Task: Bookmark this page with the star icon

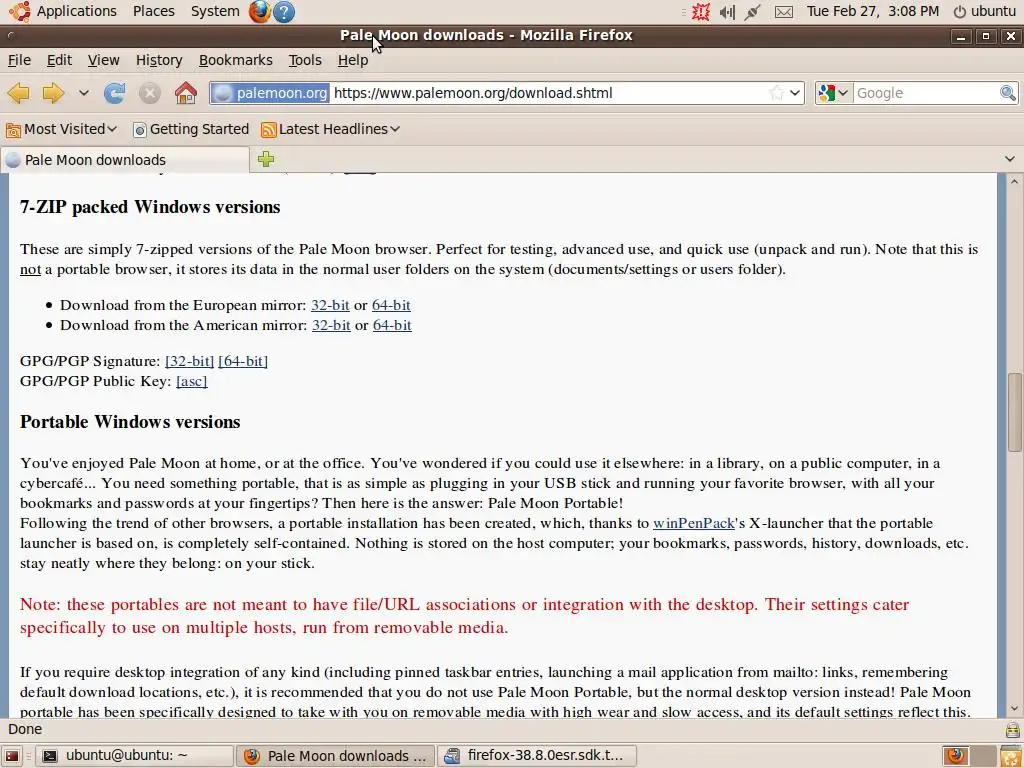Action: coord(776,93)
